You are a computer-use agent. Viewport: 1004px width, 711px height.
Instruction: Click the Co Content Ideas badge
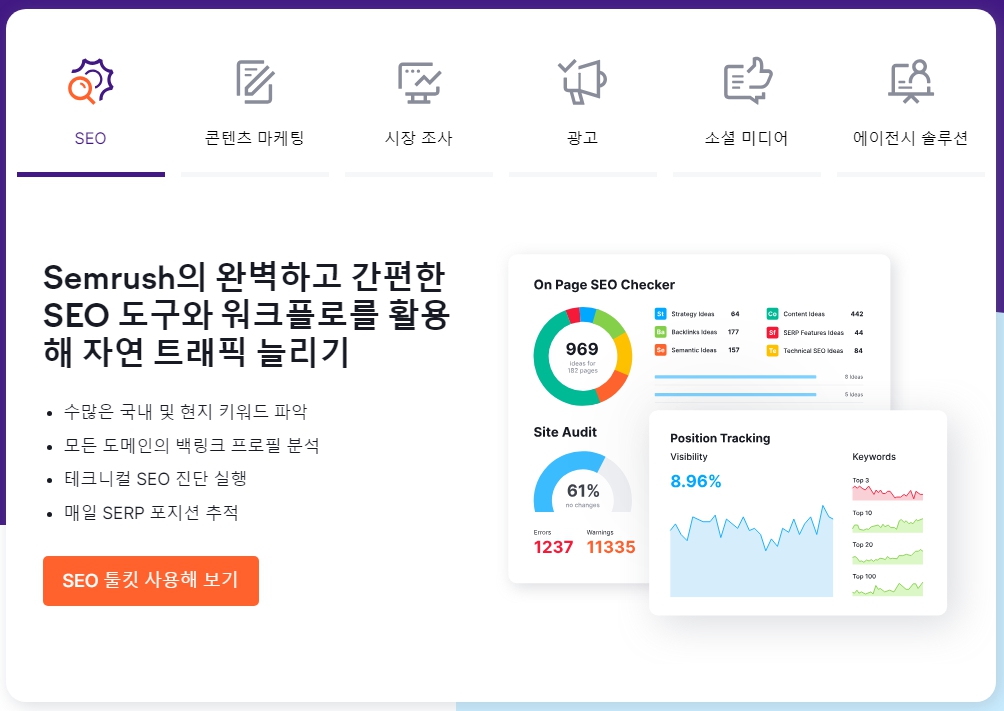point(772,314)
